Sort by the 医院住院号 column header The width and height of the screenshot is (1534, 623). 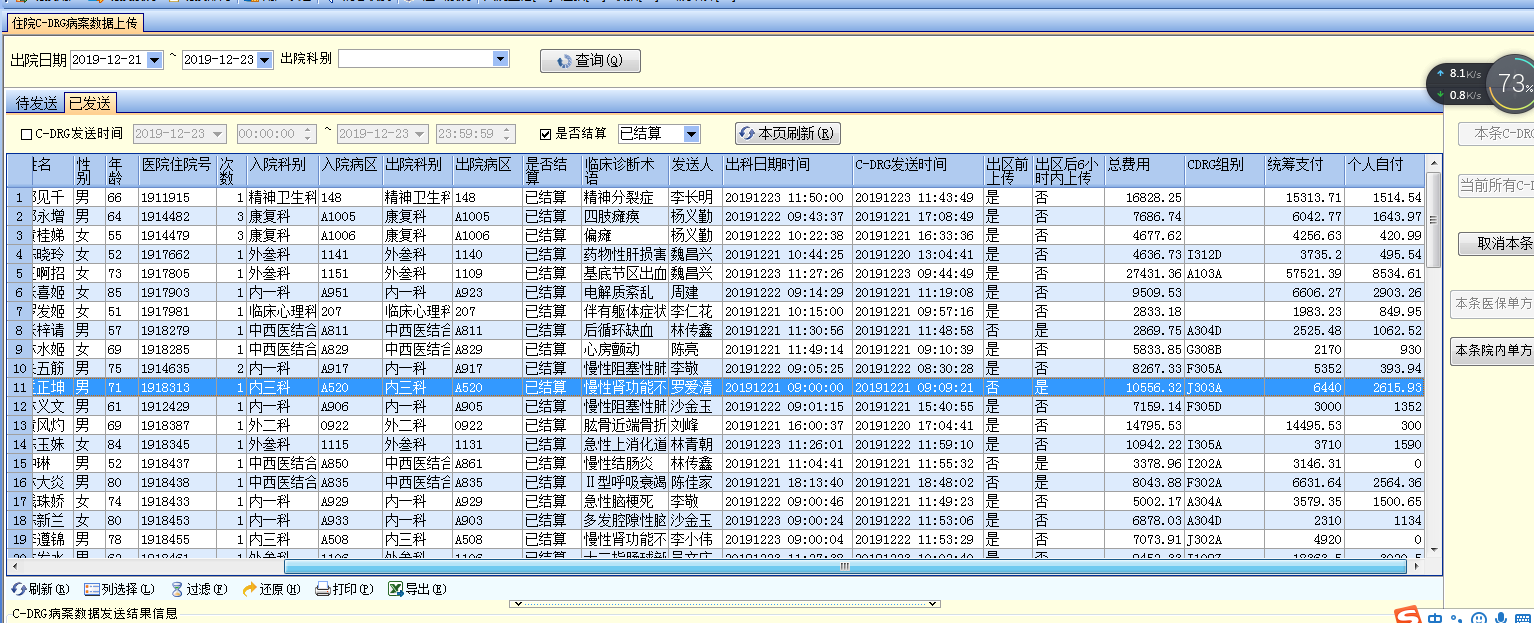(177, 170)
